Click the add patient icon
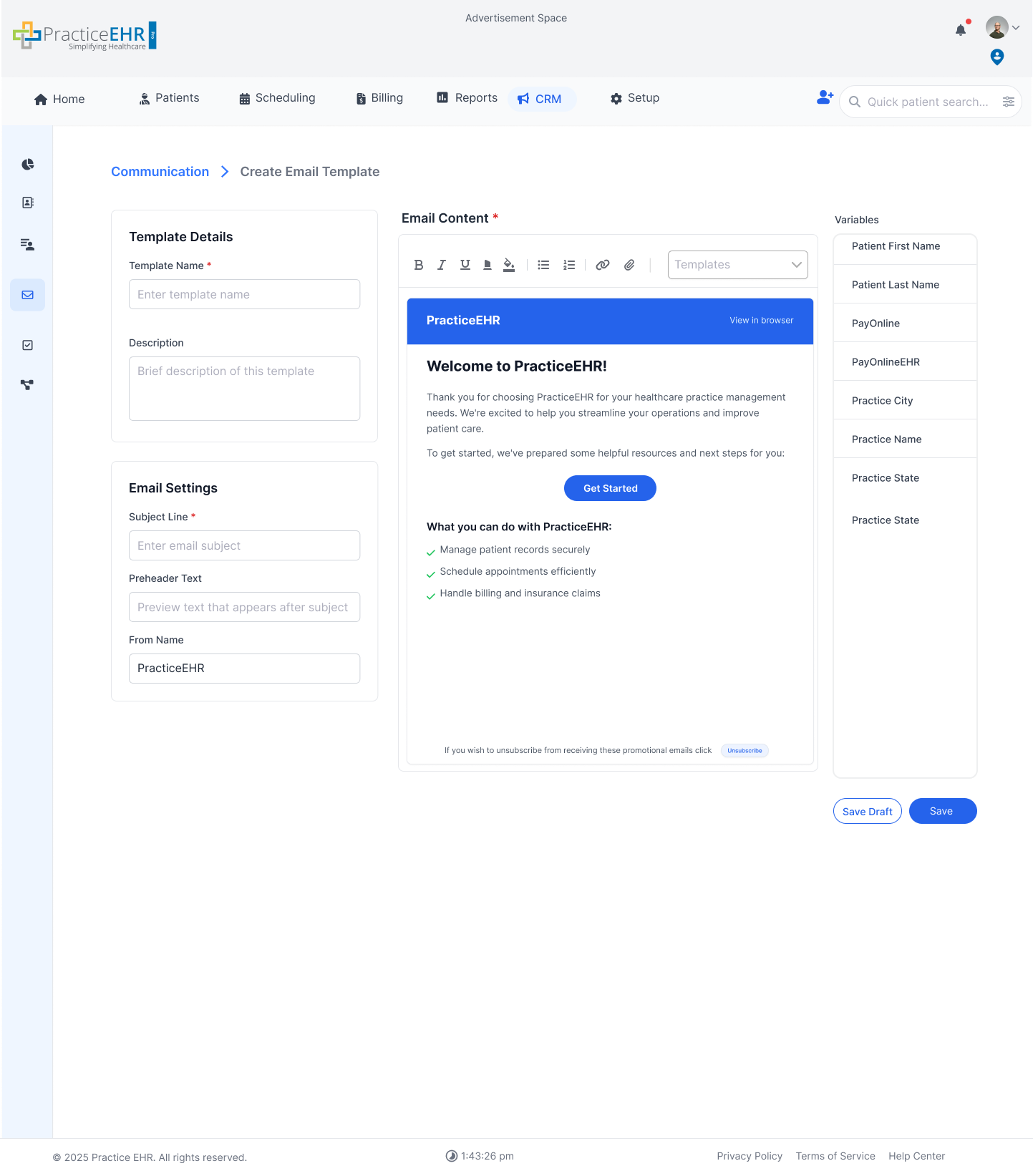 click(x=825, y=97)
